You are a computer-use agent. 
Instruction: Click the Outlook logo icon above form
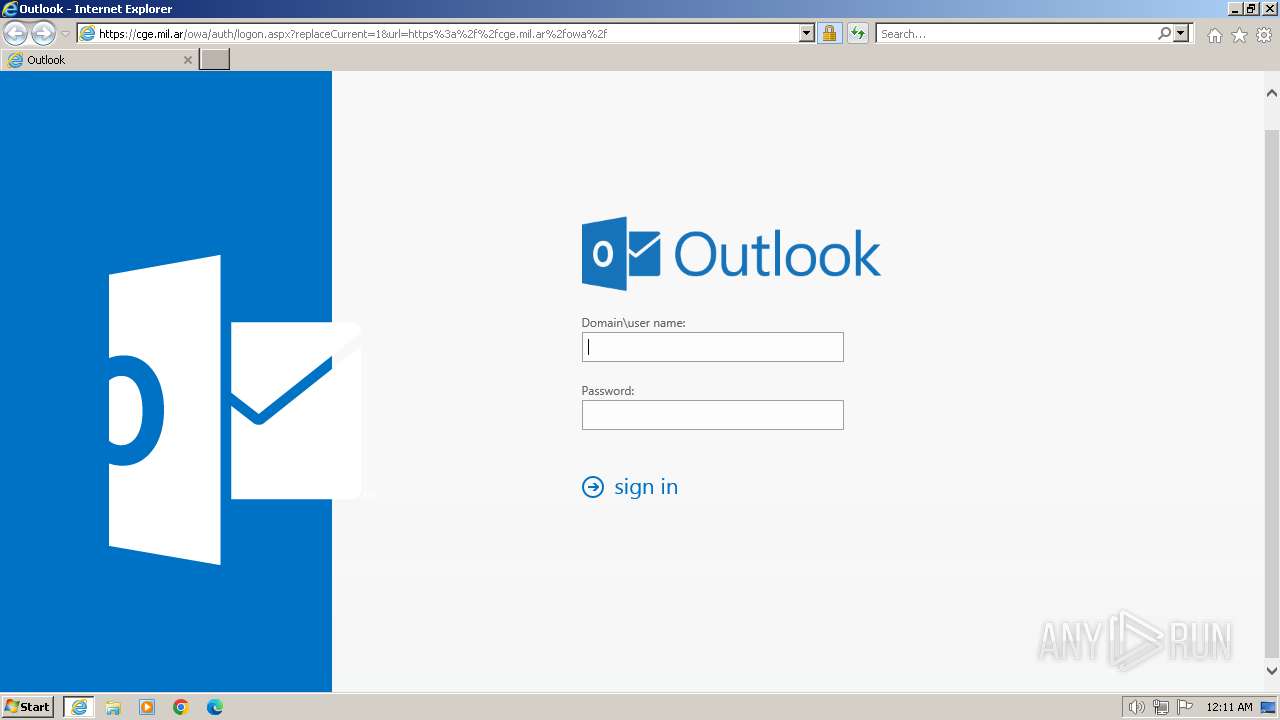(x=621, y=254)
